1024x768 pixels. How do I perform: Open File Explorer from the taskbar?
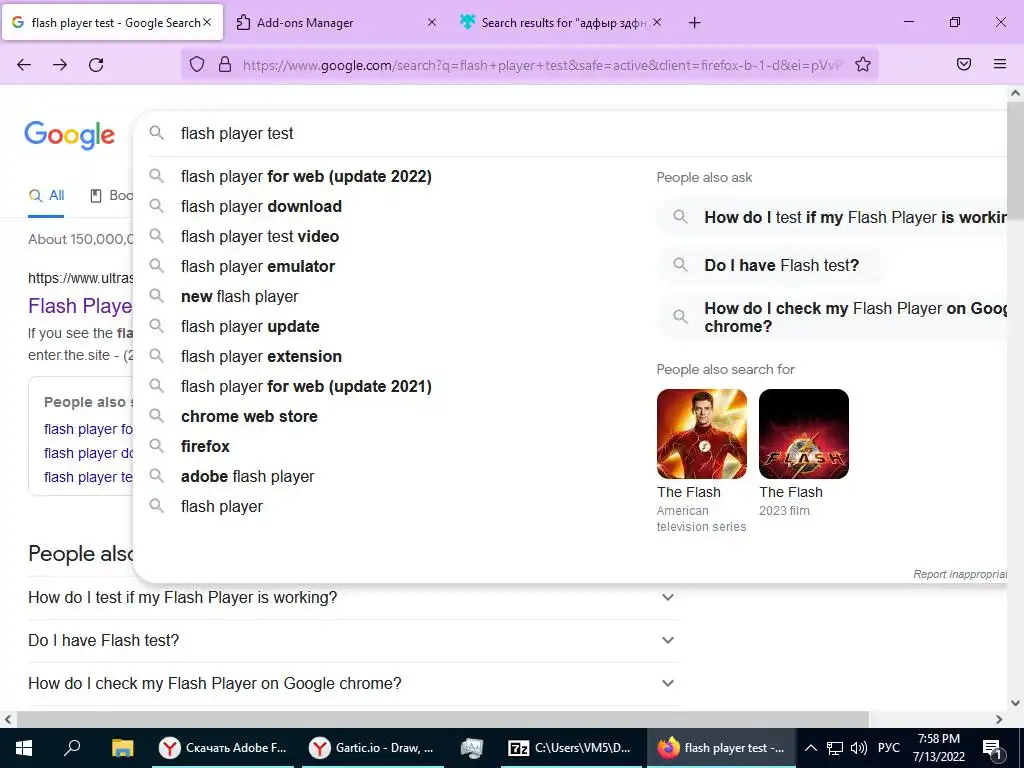coord(122,748)
